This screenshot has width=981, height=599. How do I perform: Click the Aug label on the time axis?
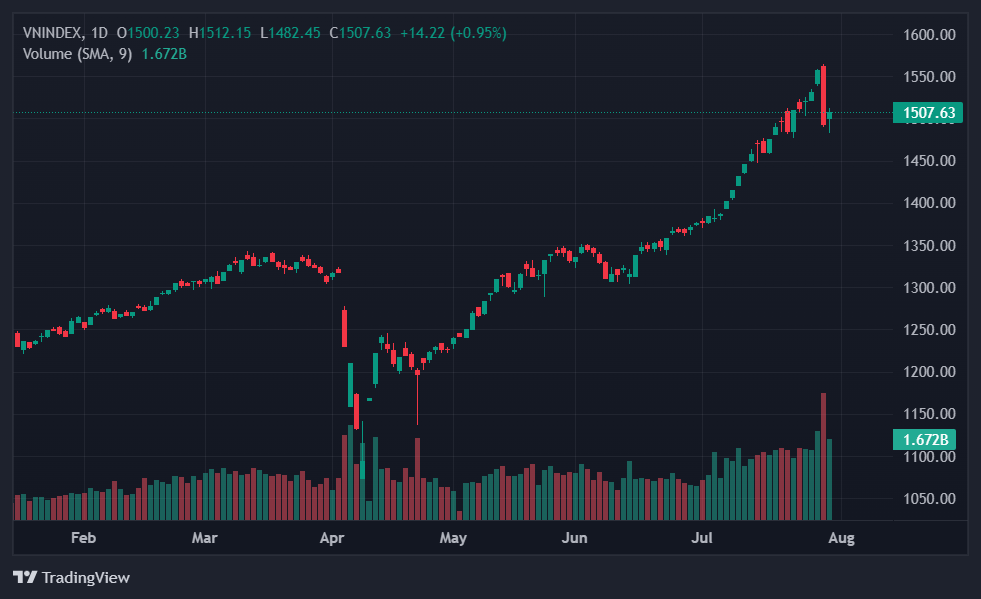(x=841, y=538)
